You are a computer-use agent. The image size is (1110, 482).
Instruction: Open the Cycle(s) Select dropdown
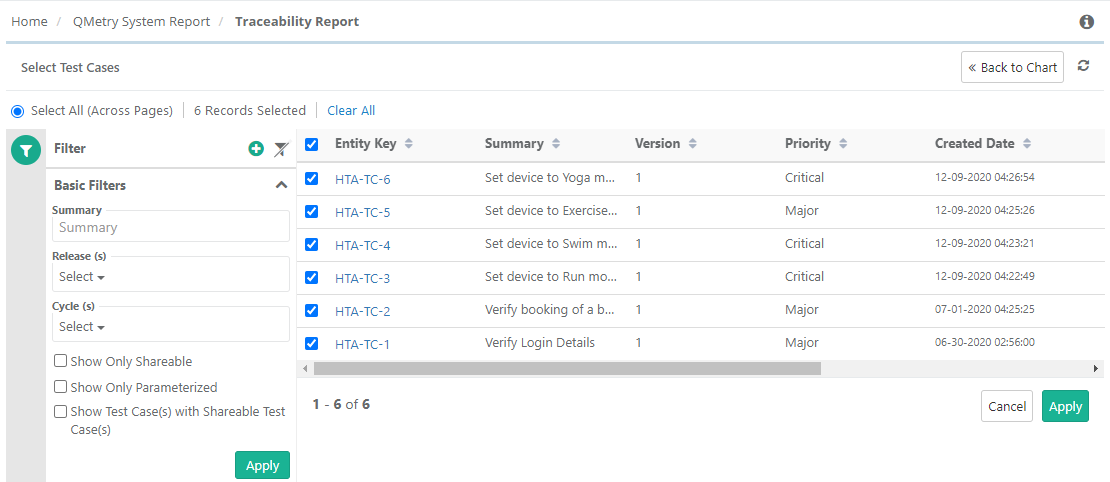[x=82, y=327]
